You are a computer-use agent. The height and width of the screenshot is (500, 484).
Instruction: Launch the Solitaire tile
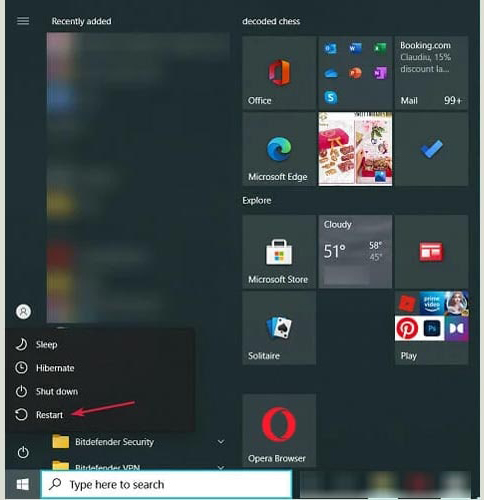pyautogui.click(x=279, y=328)
